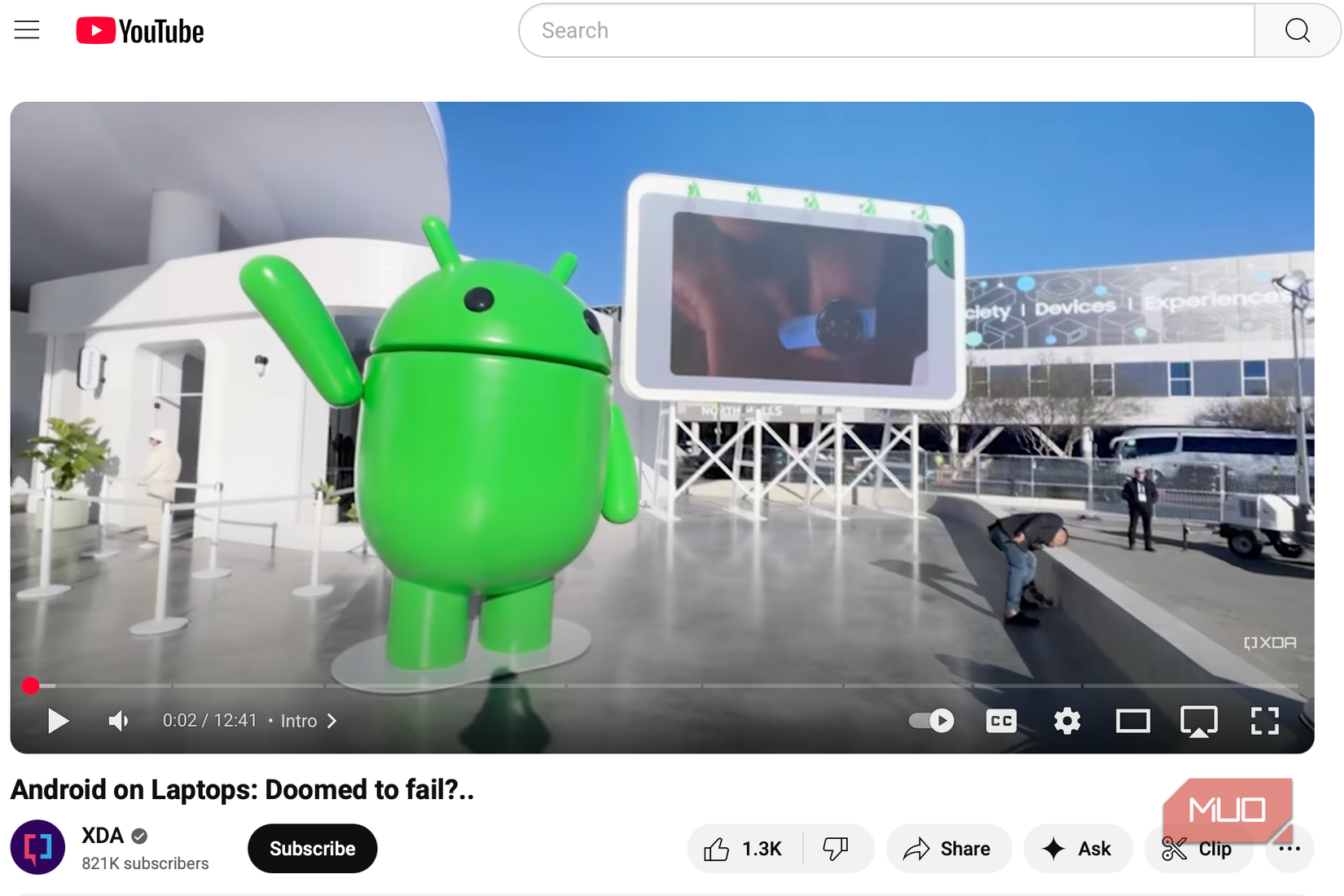Screen dimensions: 1344x896
Task: Open the Ask AI button
Action: 1078,849
